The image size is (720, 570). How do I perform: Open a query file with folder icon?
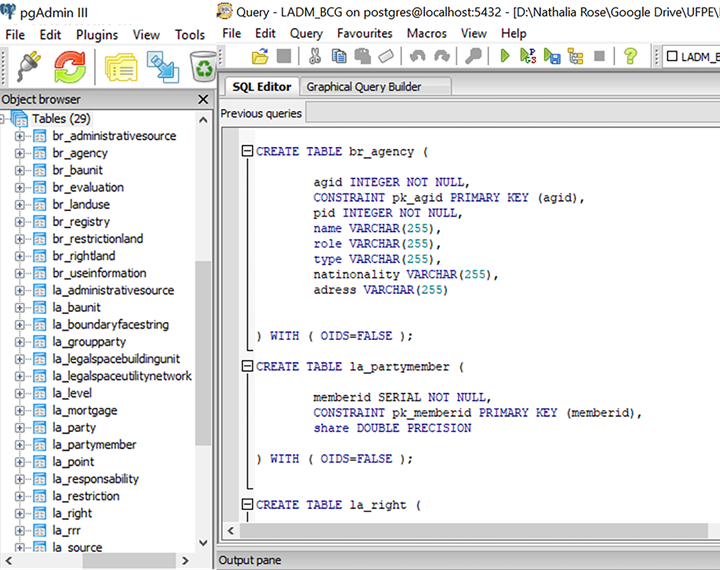click(260, 57)
